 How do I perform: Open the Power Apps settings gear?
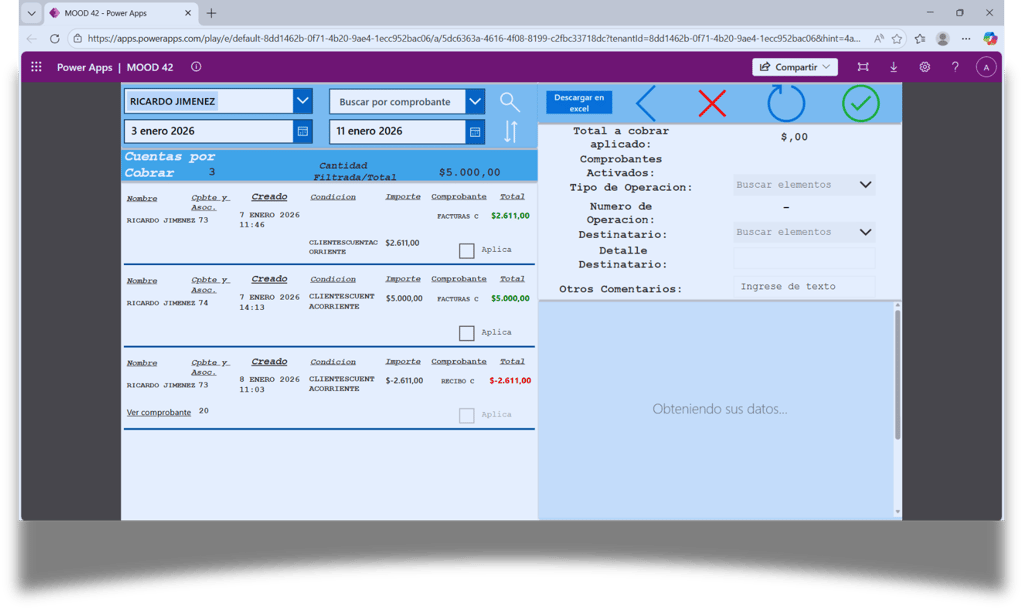(925, 67)
